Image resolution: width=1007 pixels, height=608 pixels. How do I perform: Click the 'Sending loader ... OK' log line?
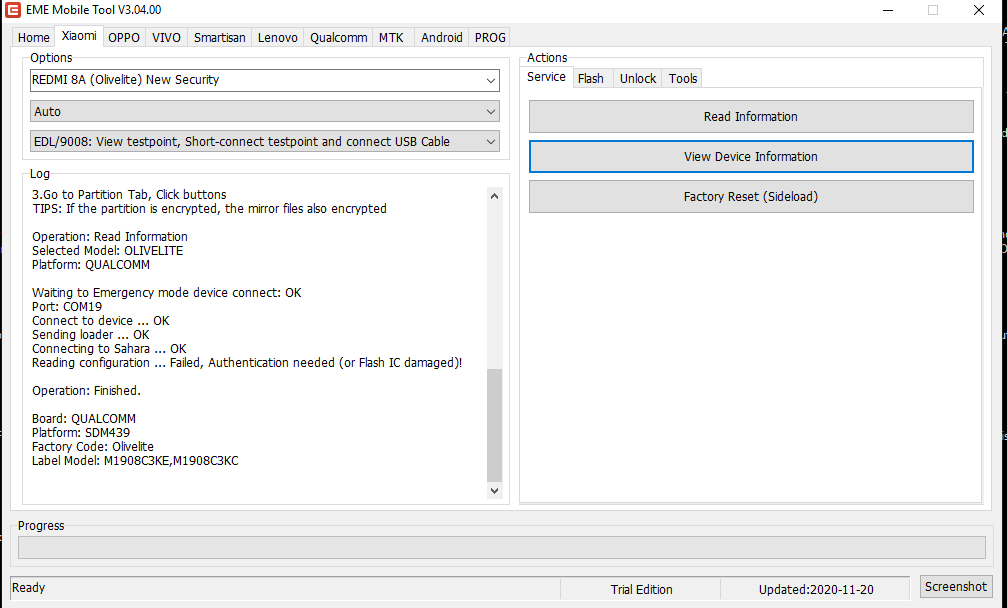coord(91,334)
